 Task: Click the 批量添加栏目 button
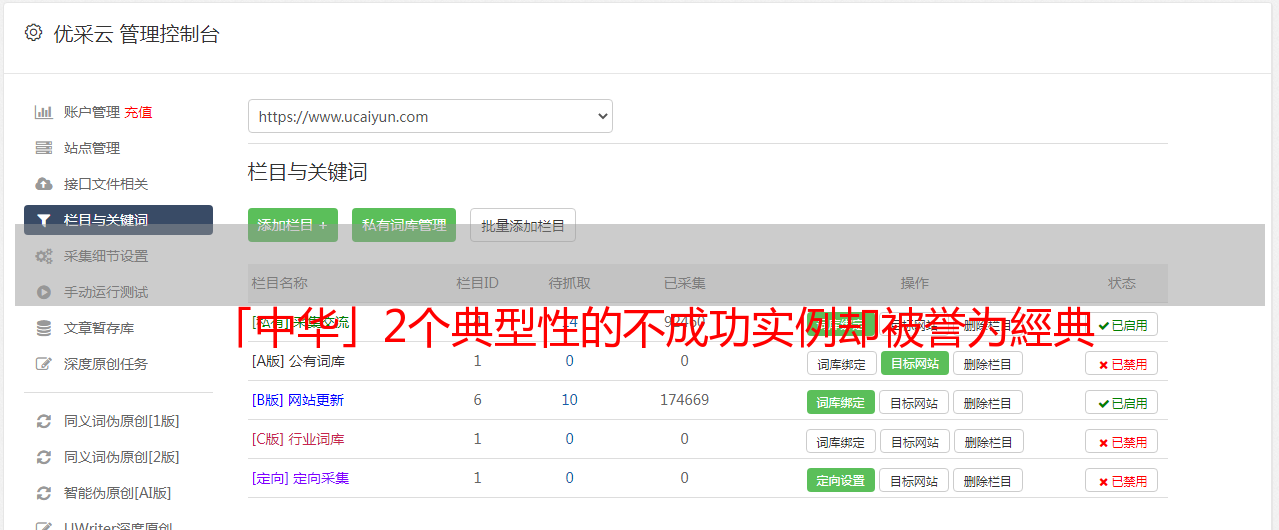[x=523, y=225]
